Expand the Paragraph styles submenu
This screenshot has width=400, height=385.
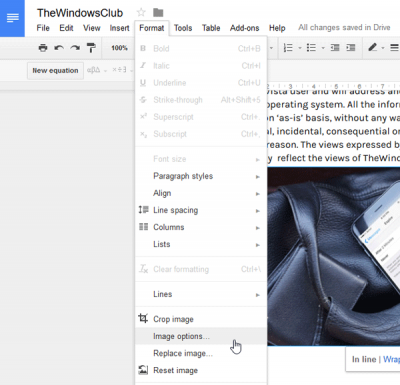pyautogui.click(x=201, y=176)
